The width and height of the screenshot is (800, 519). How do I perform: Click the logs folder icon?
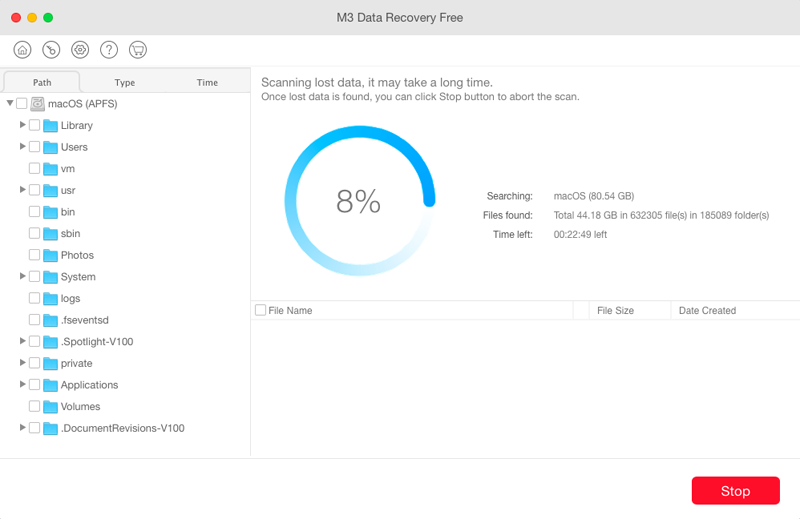(x=50, y=299)
